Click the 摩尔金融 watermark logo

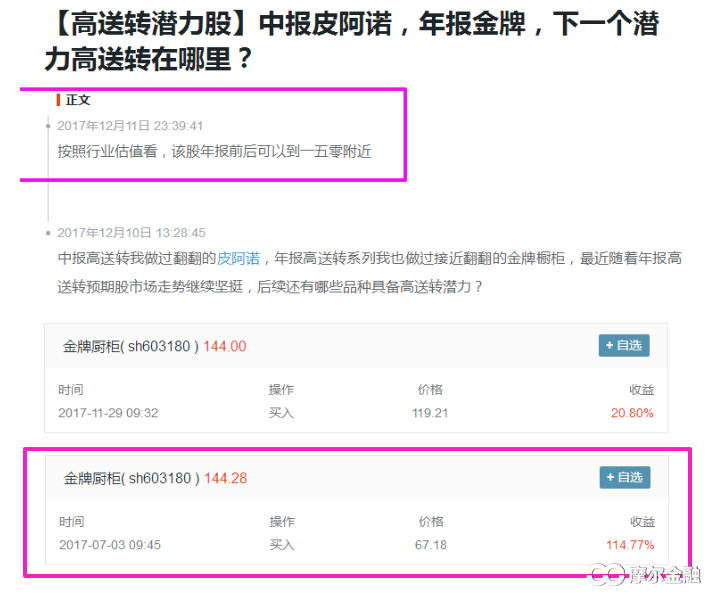[x=643, y=573]
